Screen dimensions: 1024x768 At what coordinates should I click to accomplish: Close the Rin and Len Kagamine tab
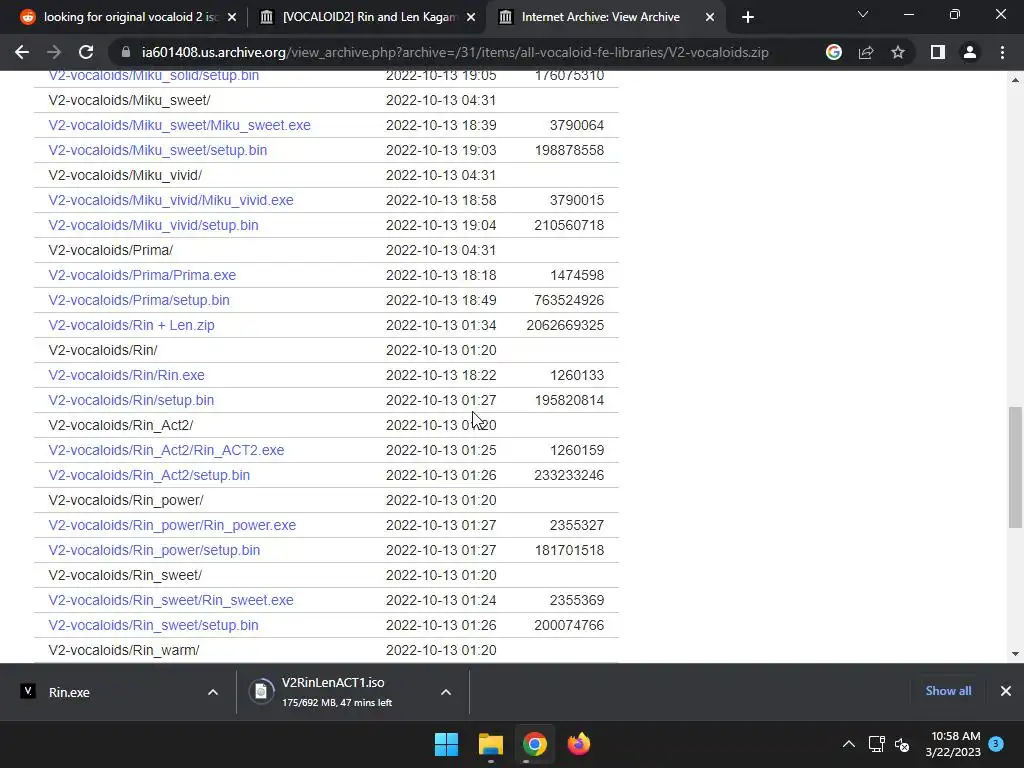[471, 17]
